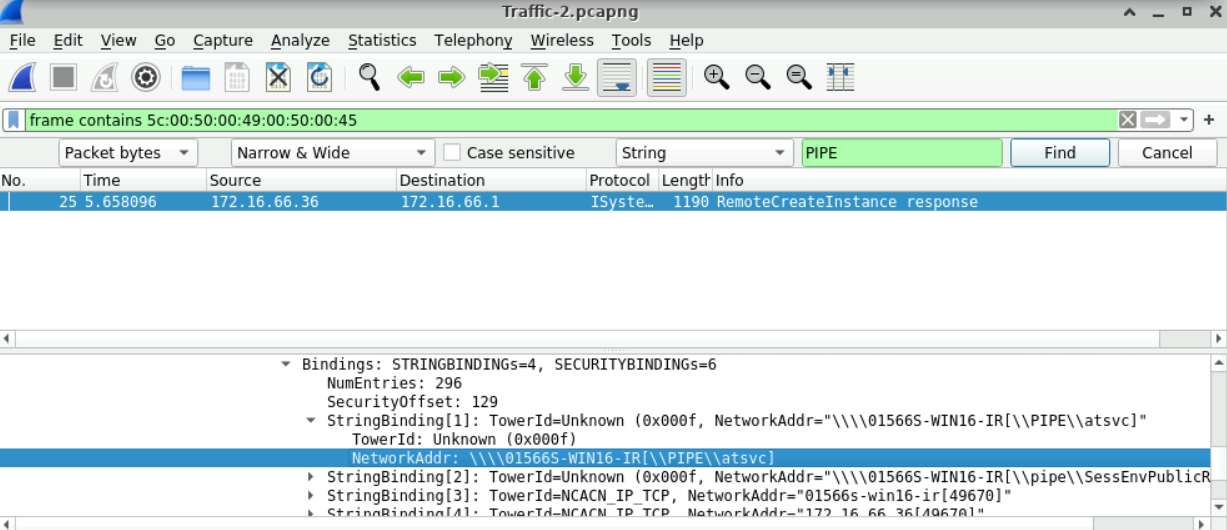Apply the display filter arrow
Image resolution: width=1227 pixels, height=530 pixels.
(x=1156, y=120)
